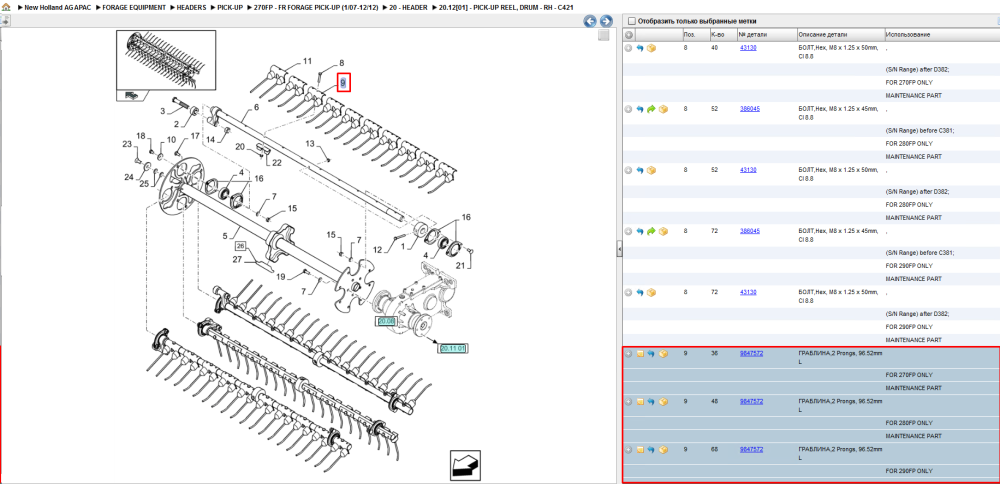Select callout number 19 in the diagram
Screen dimensions: 1000x484
click(x=279, y=276)
